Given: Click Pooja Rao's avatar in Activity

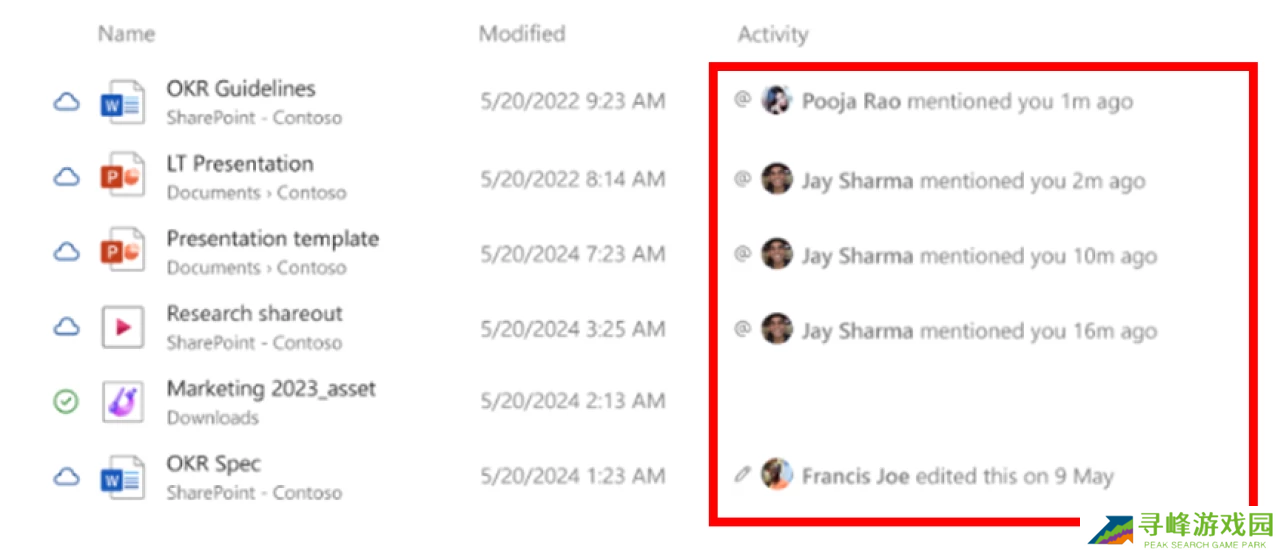Looking at the screenshot, I should pos(777,100).
